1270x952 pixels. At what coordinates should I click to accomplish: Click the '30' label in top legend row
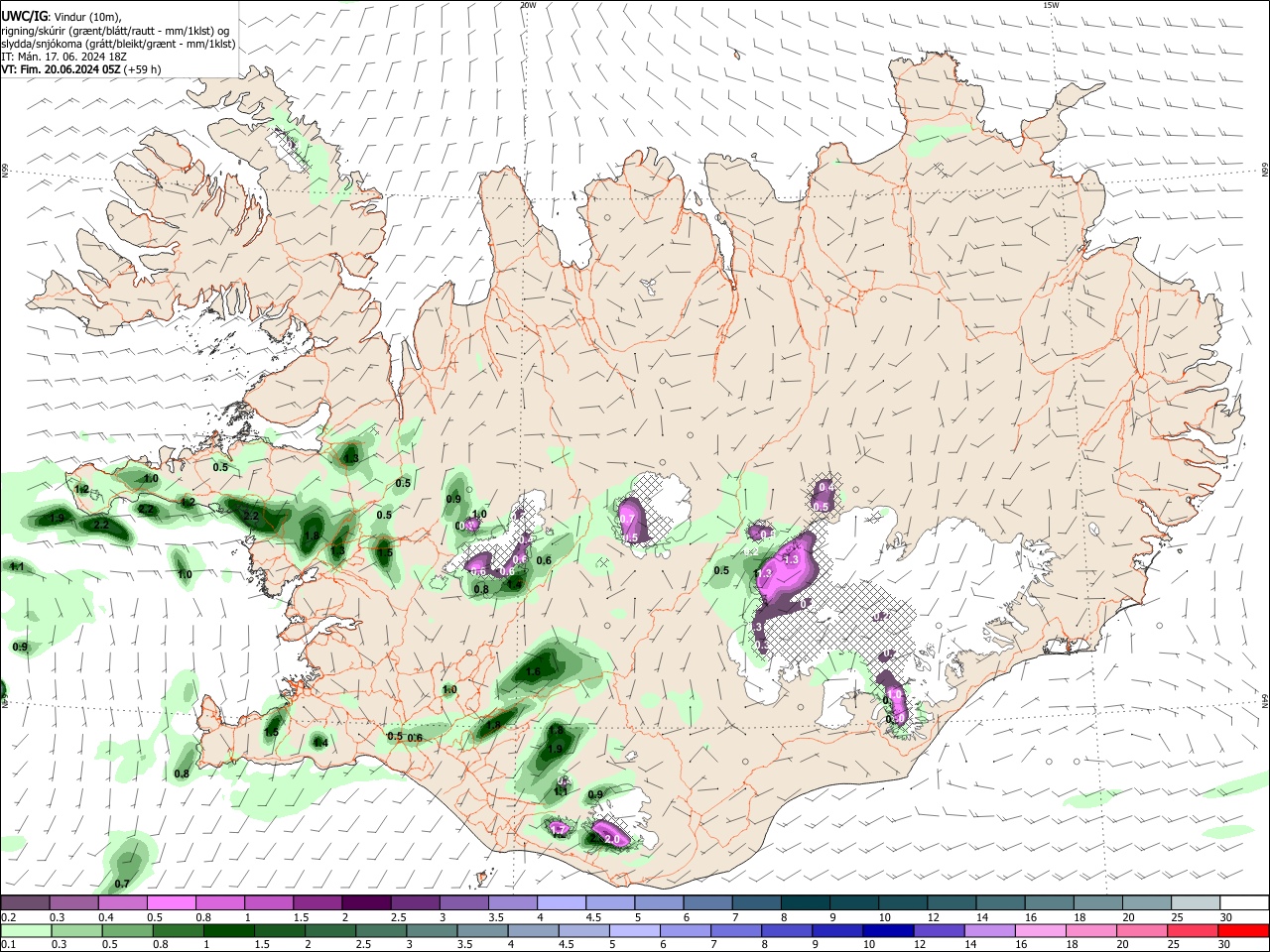point(1225,917)
